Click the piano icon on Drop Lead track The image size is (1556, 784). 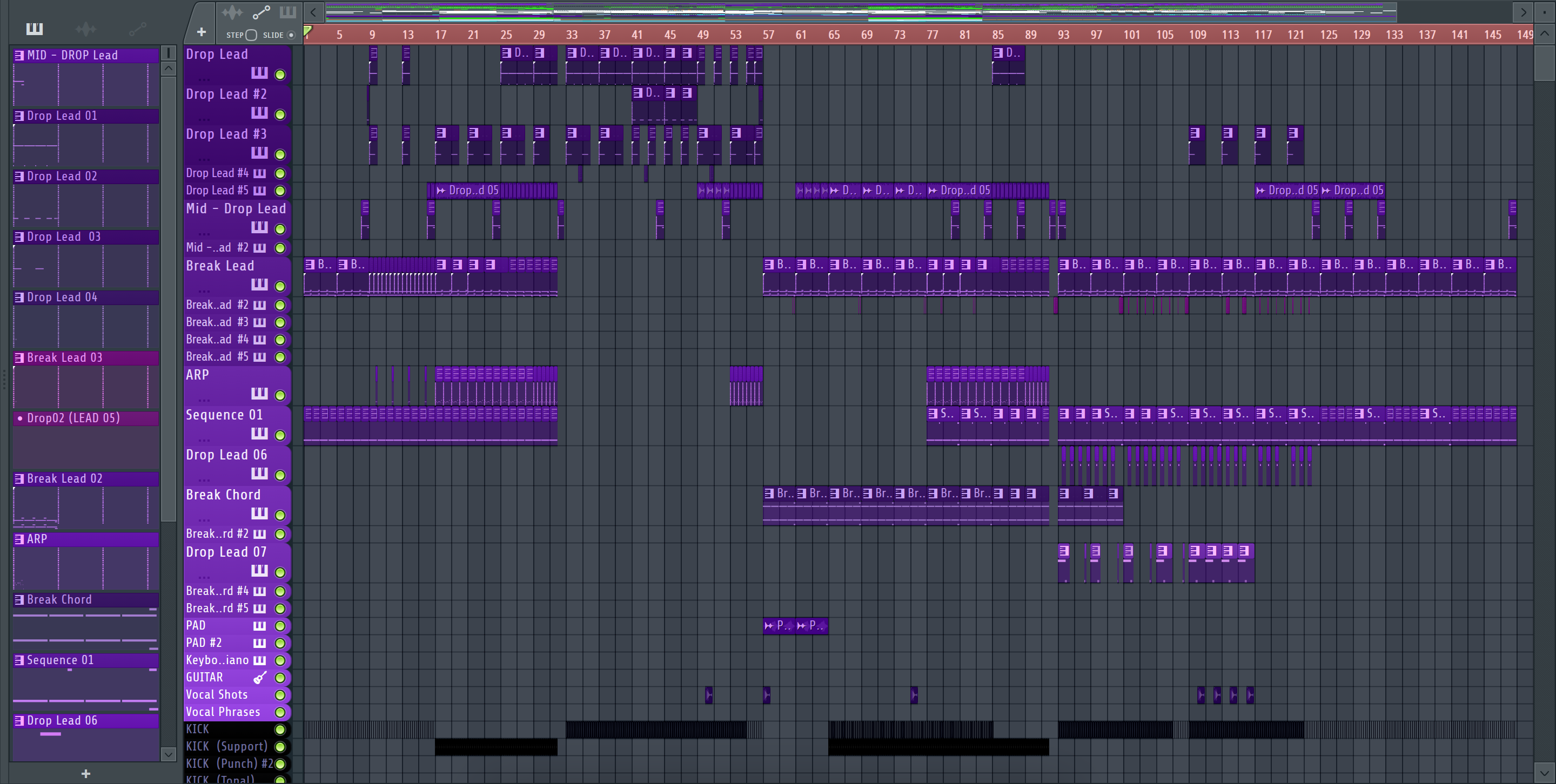click(x=259, y=73)
